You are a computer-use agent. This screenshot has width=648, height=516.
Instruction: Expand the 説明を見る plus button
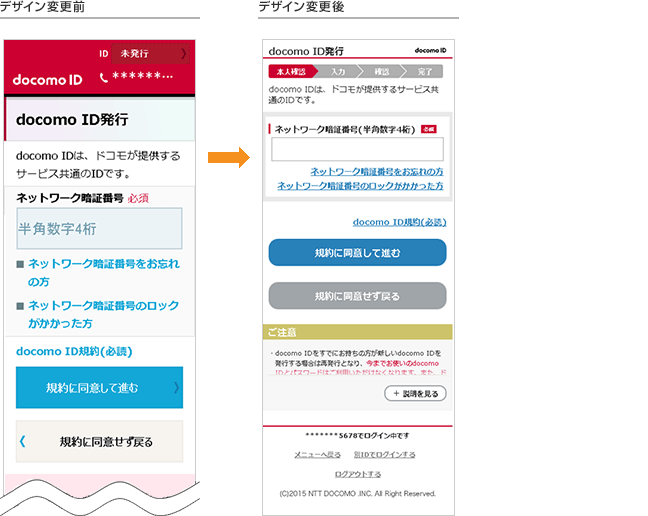(x=414, y=394)
